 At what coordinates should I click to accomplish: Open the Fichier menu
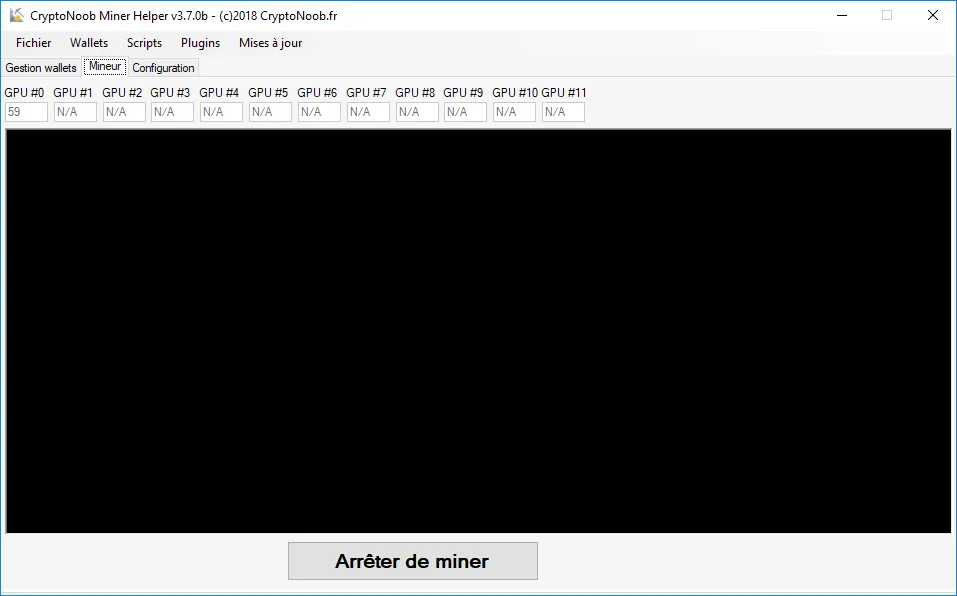(x=34, y=43)
